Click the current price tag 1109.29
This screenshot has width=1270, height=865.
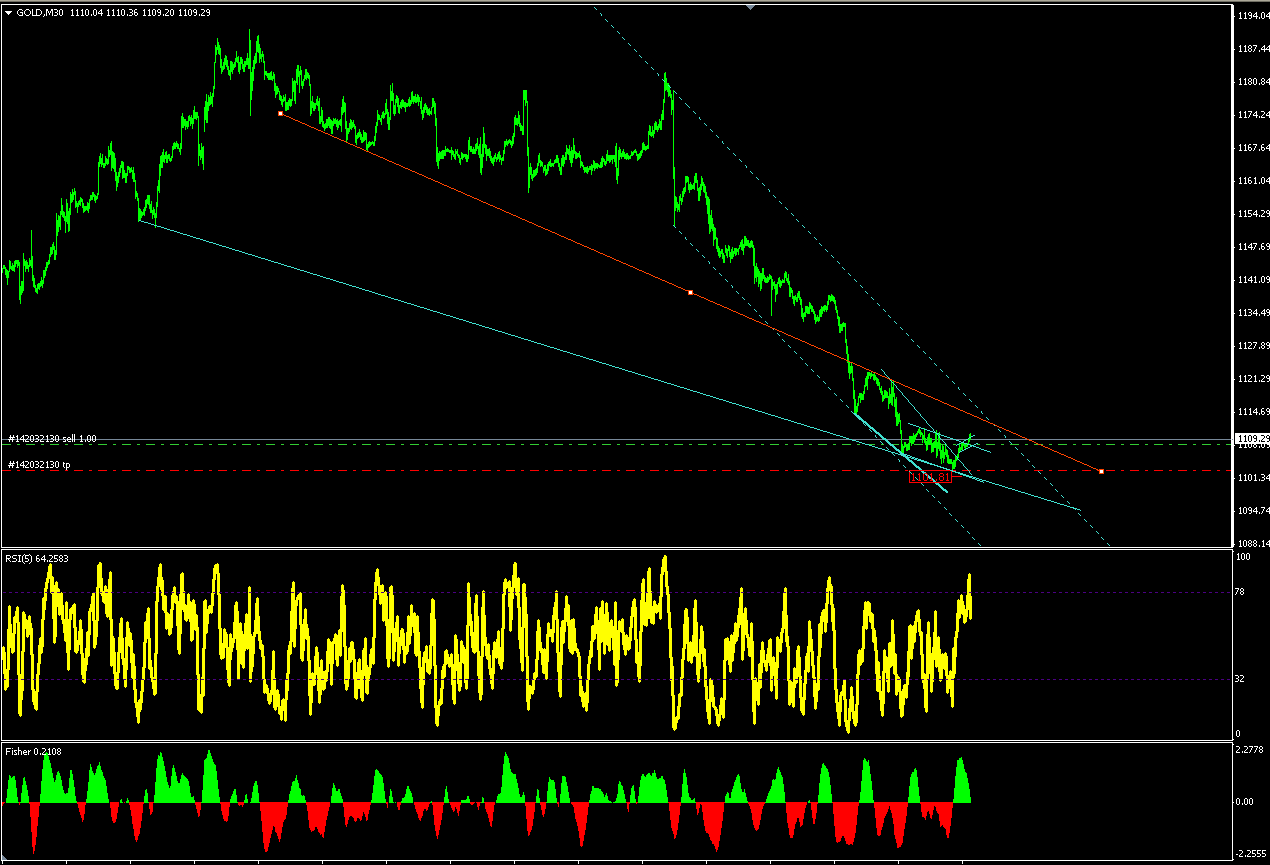tap(1252, 438)
